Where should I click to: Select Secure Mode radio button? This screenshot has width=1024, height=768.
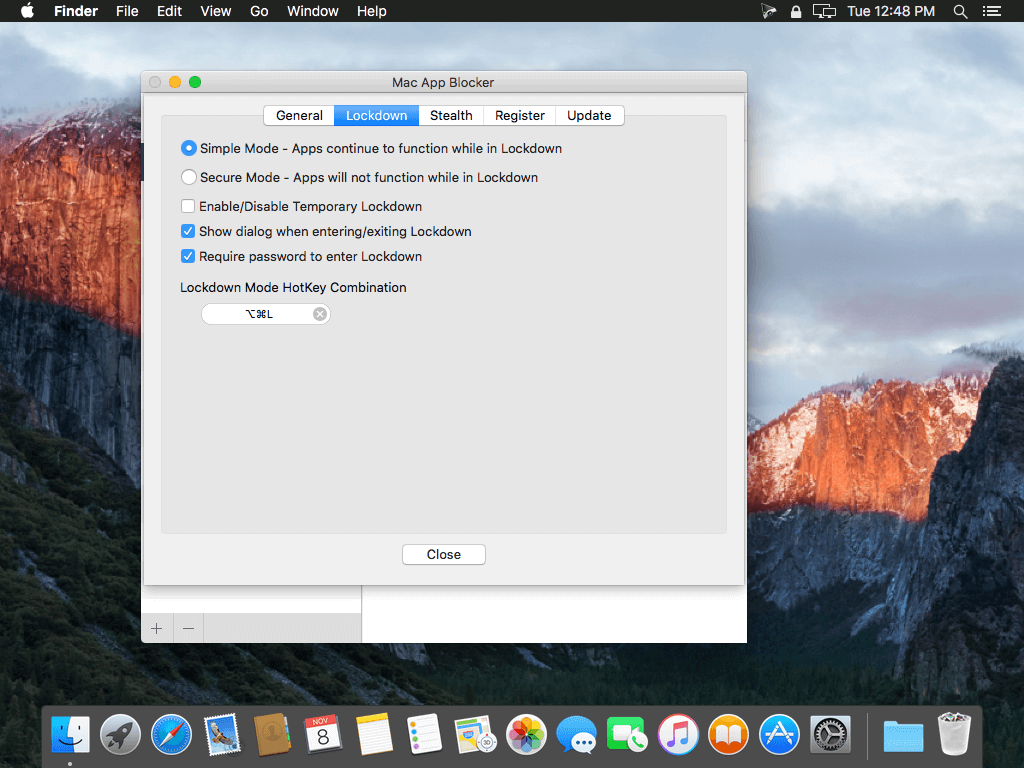[189, 177]
